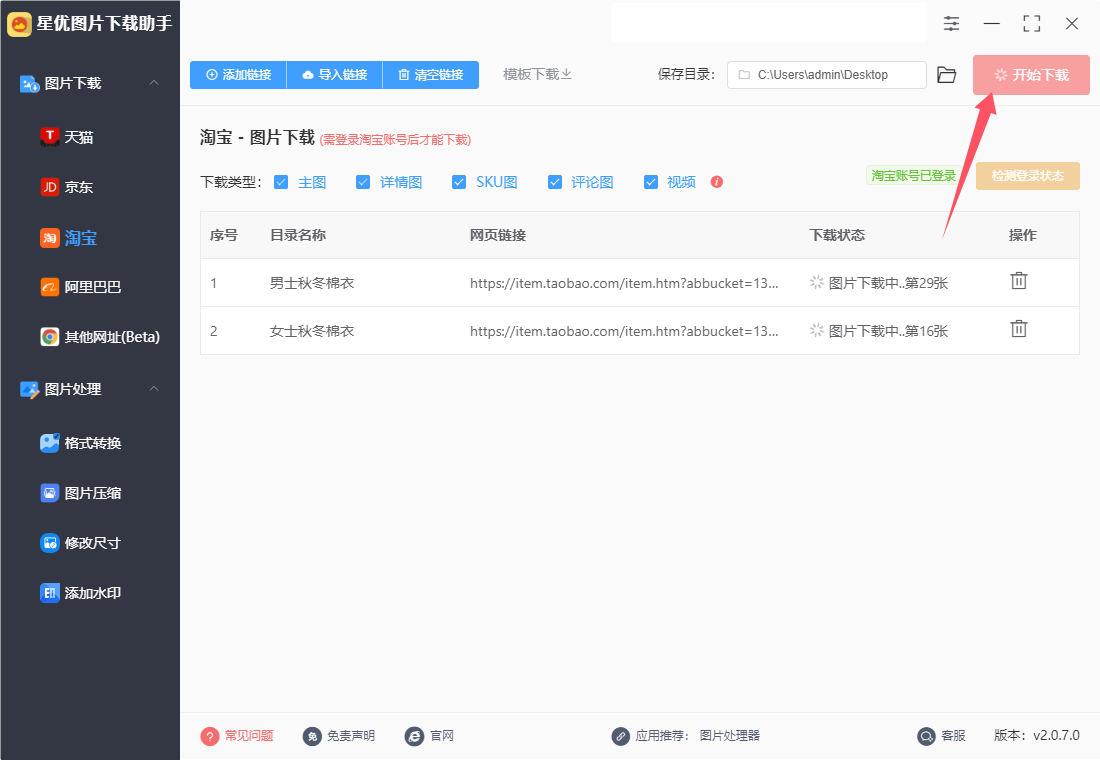Click the URL in the 女士秋冬棉衣 row

(x=624, y=331)
